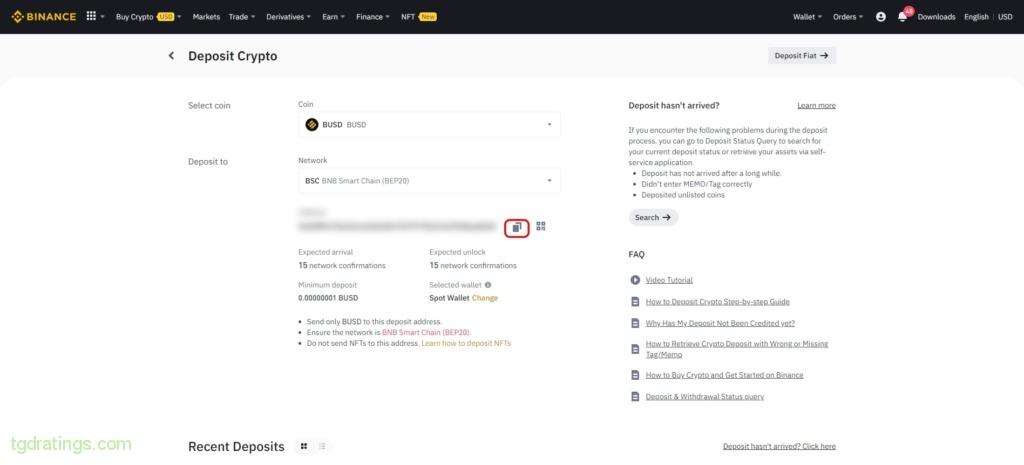
Task: Click document icon beside Wrong or Missing Tag
Action: [x=635, y=349]
